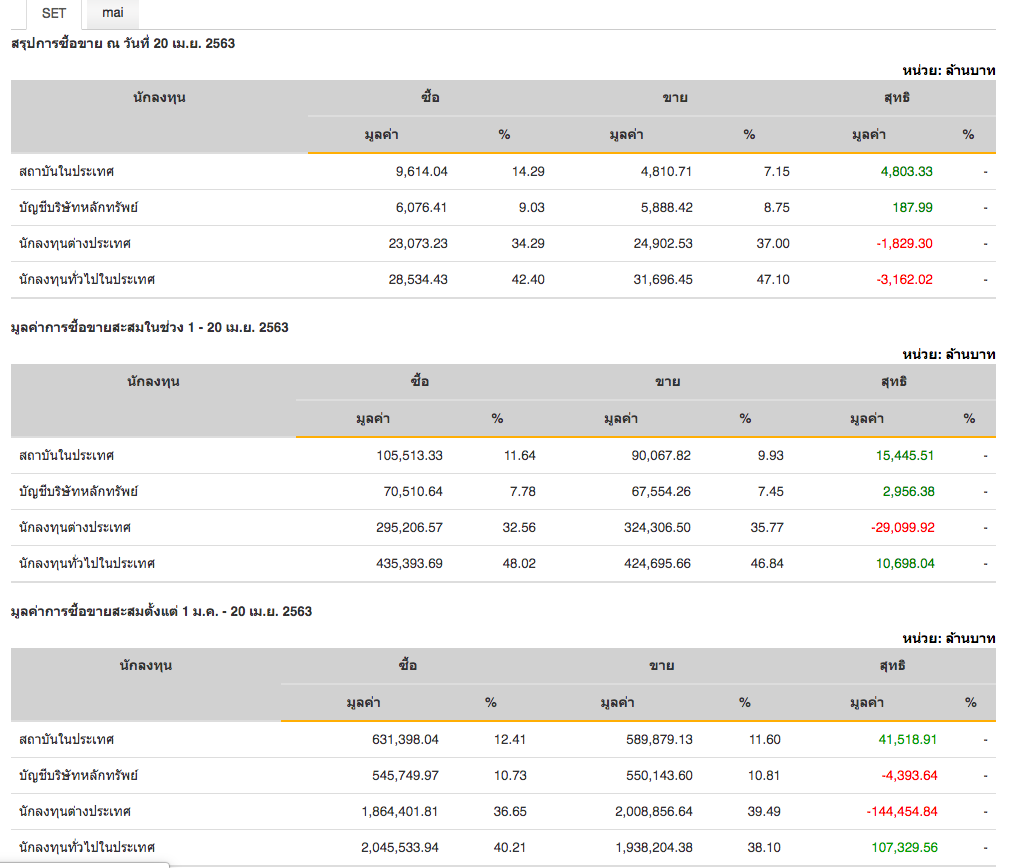The image size is (1017, 868).
Task: Select daily foreign investor net -1,829.30
Action: (x=905, y=243)
